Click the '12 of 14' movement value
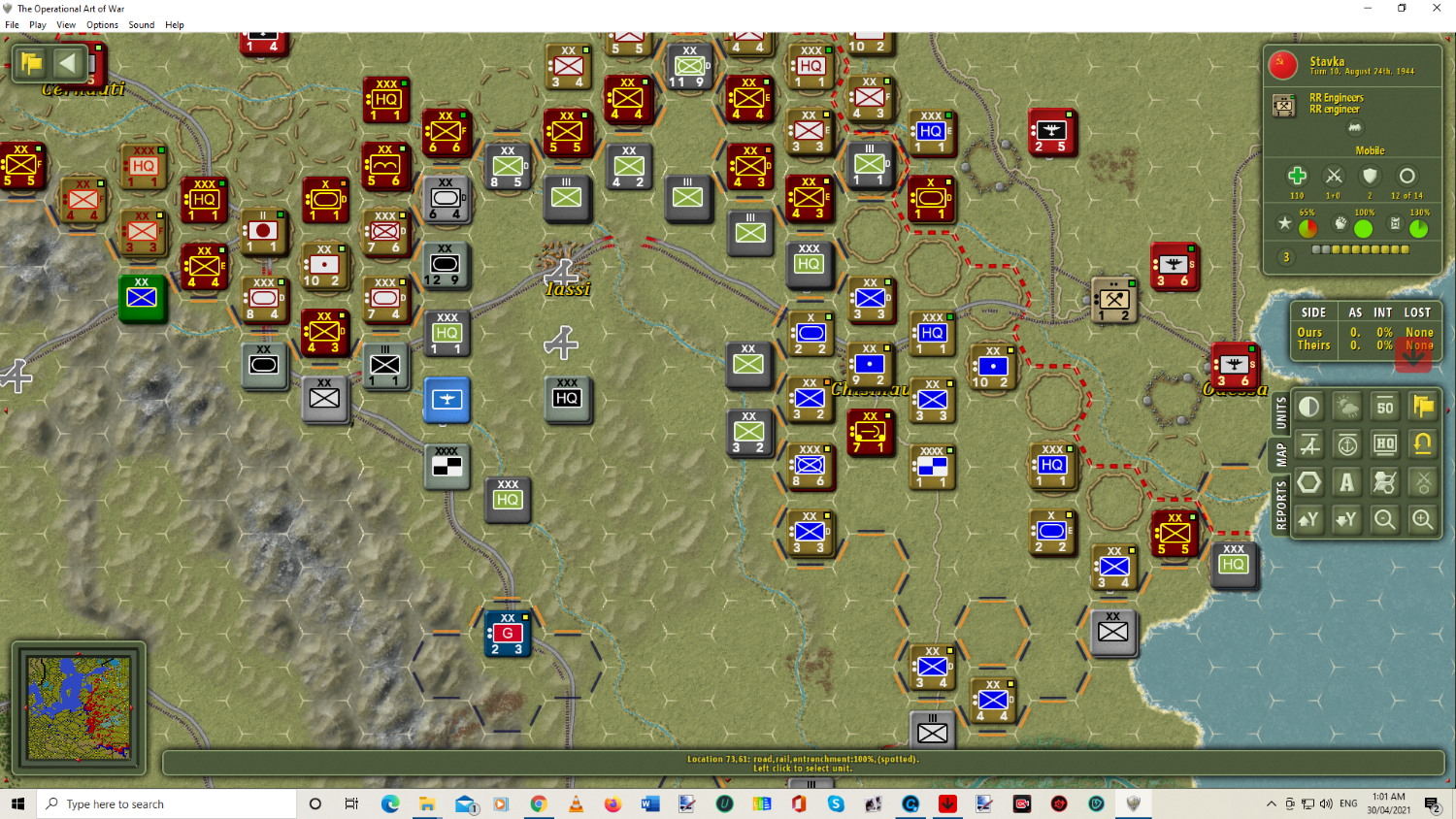Image resolution: width=1456 pixels, height=819 pixels. pos(1406,196)
